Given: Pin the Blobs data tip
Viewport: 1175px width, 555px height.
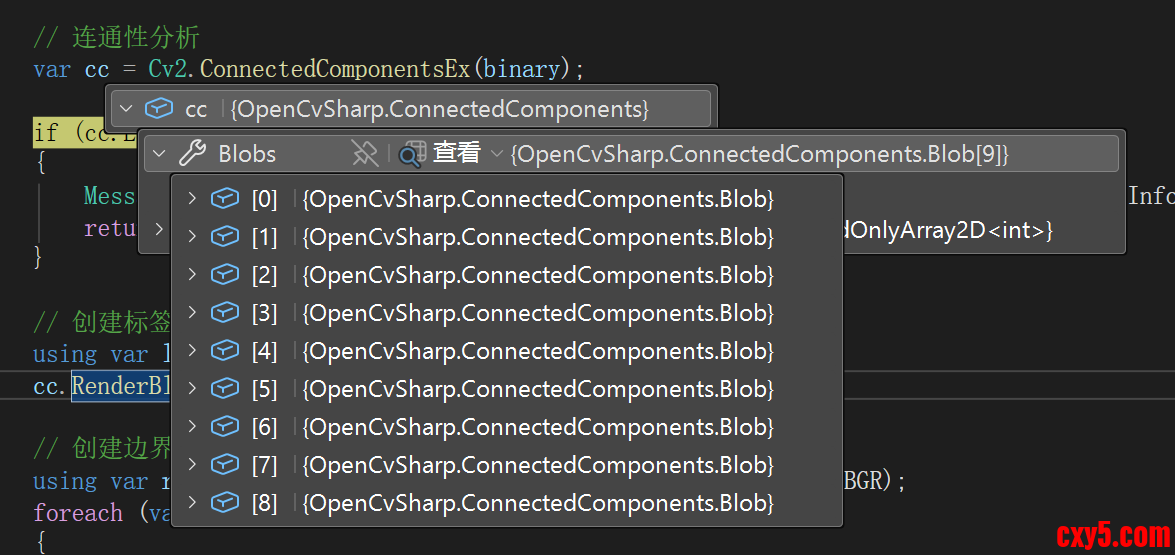Looking at the screenshot, I should [365, 154].
